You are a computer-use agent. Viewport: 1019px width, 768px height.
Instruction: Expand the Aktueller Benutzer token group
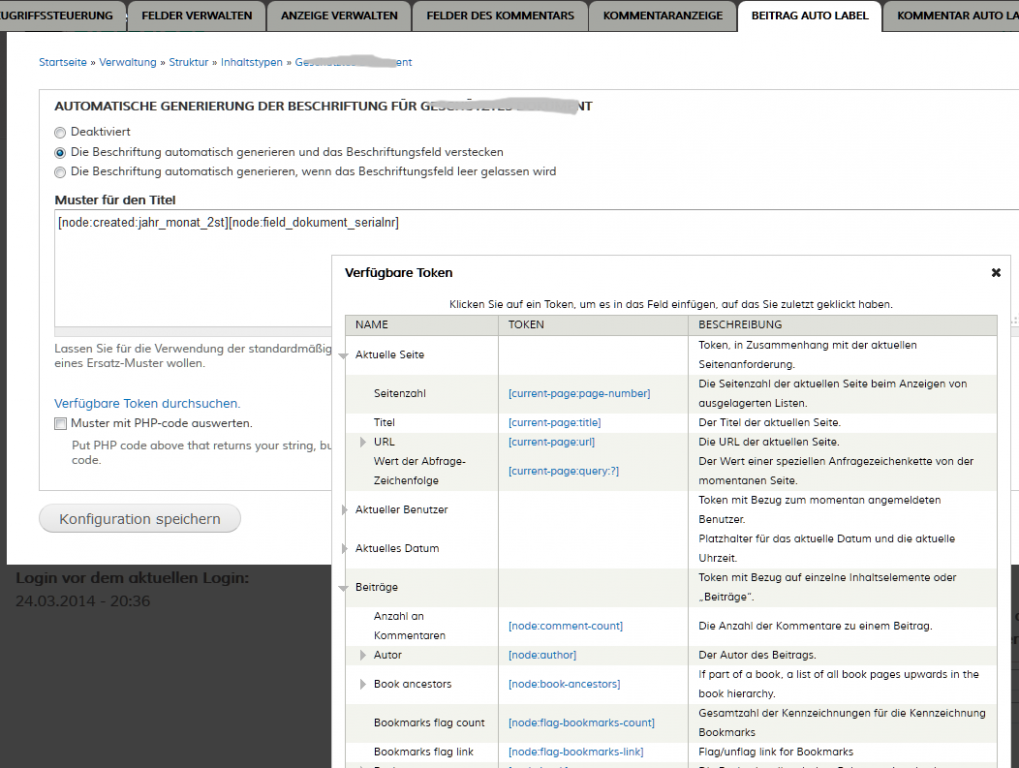[345, 510]
